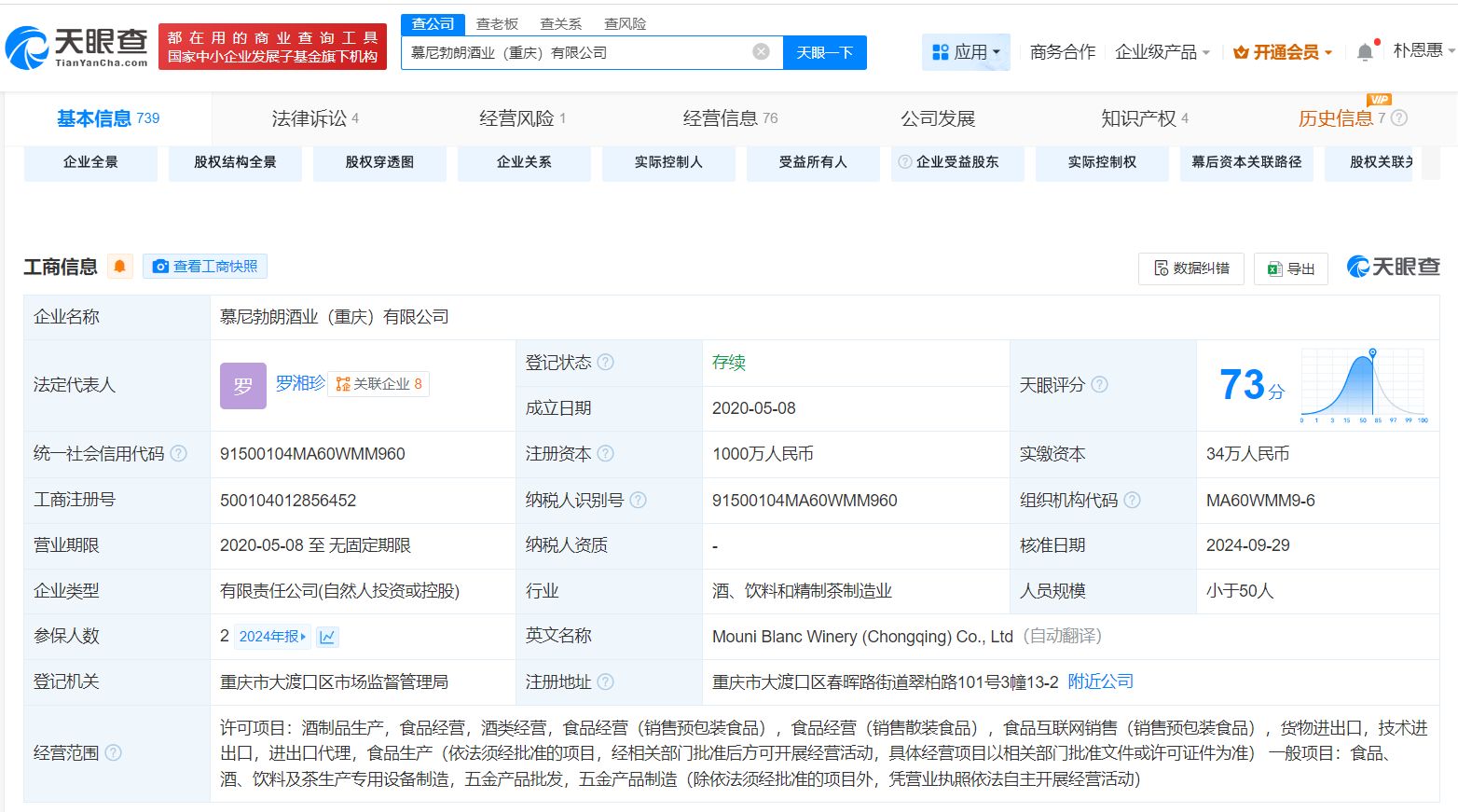Open 罗湘珍 legal representative link
The width and height of the screenshot is (1458, 812).
pos(300,383)
